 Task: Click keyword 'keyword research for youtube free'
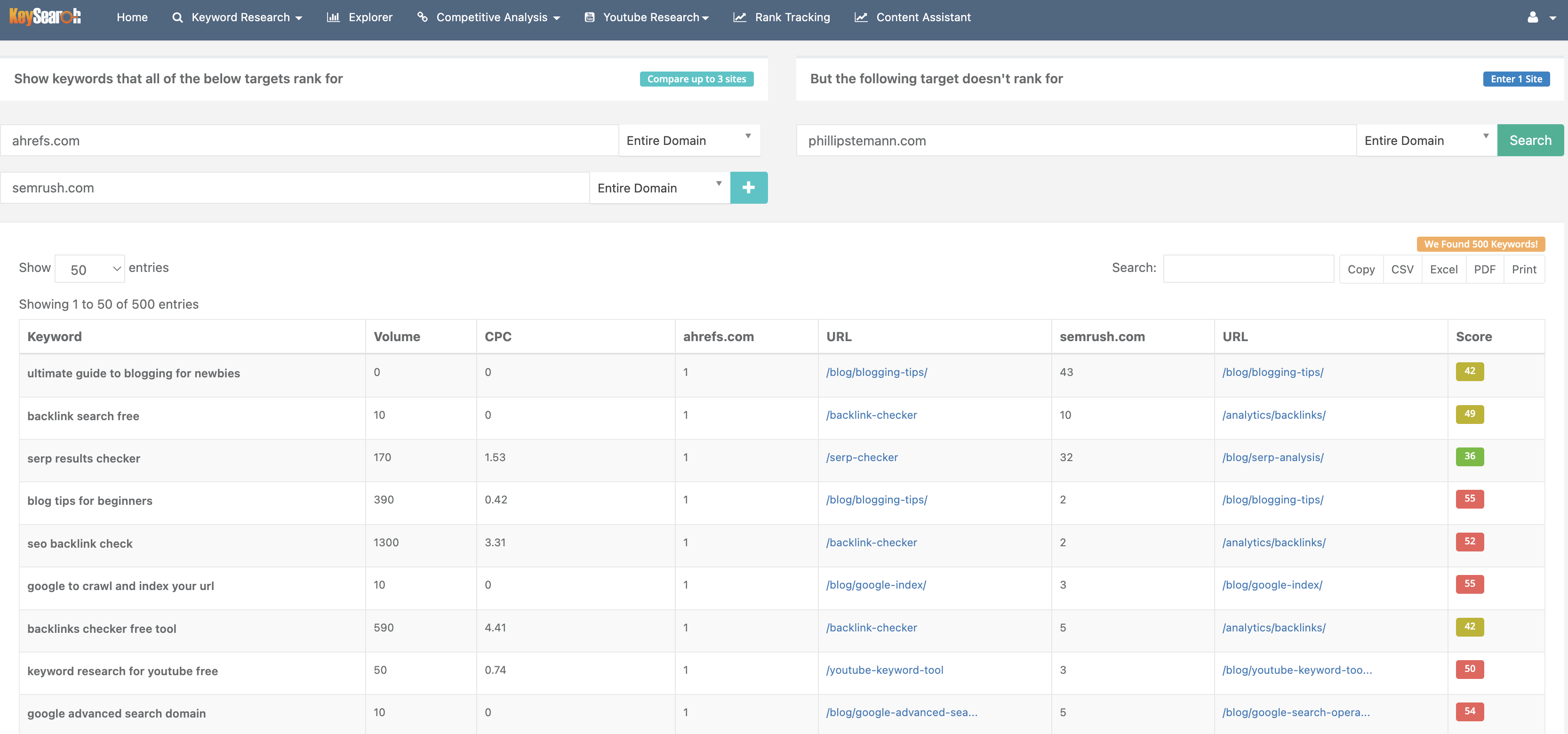coord(122,670)
